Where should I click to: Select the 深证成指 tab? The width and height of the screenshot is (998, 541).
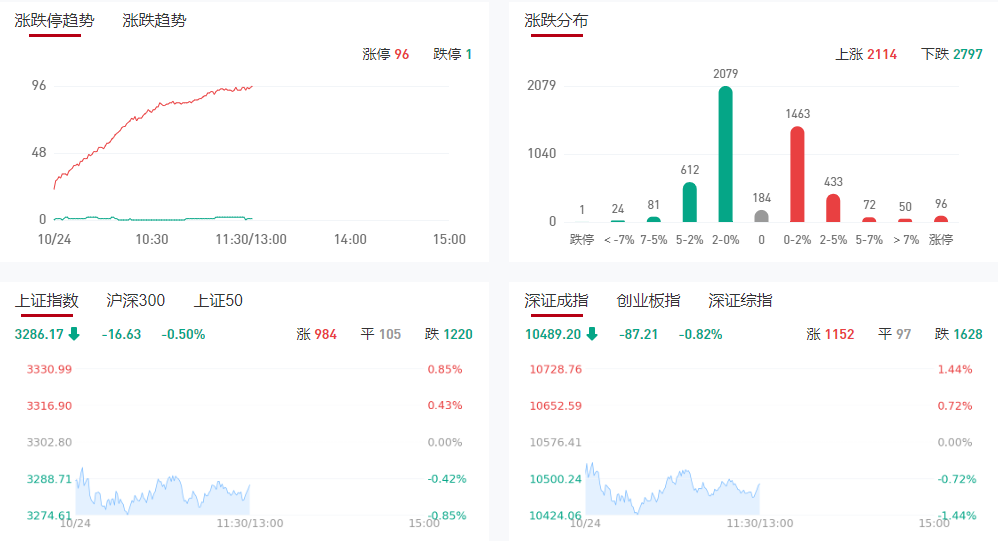(557, 300)
